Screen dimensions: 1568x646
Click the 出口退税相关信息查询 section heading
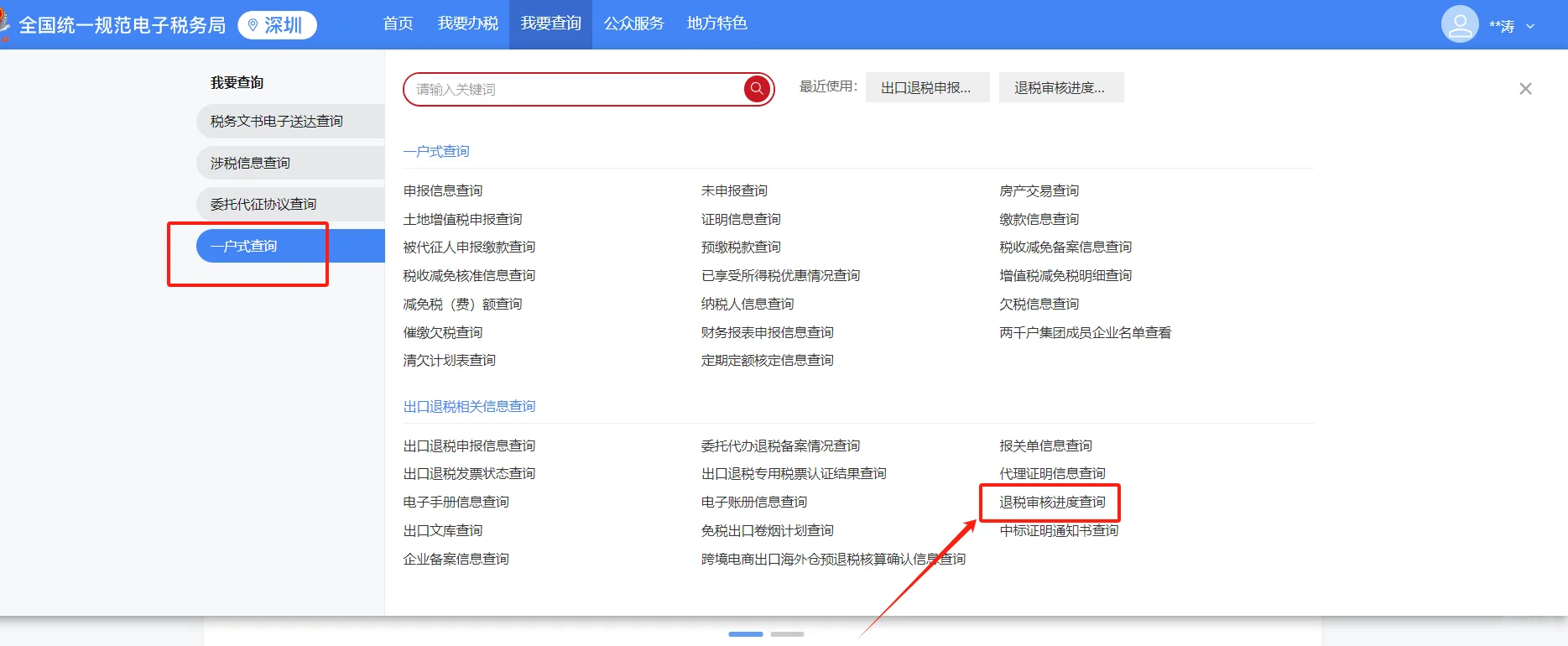[x=469, y=406]
